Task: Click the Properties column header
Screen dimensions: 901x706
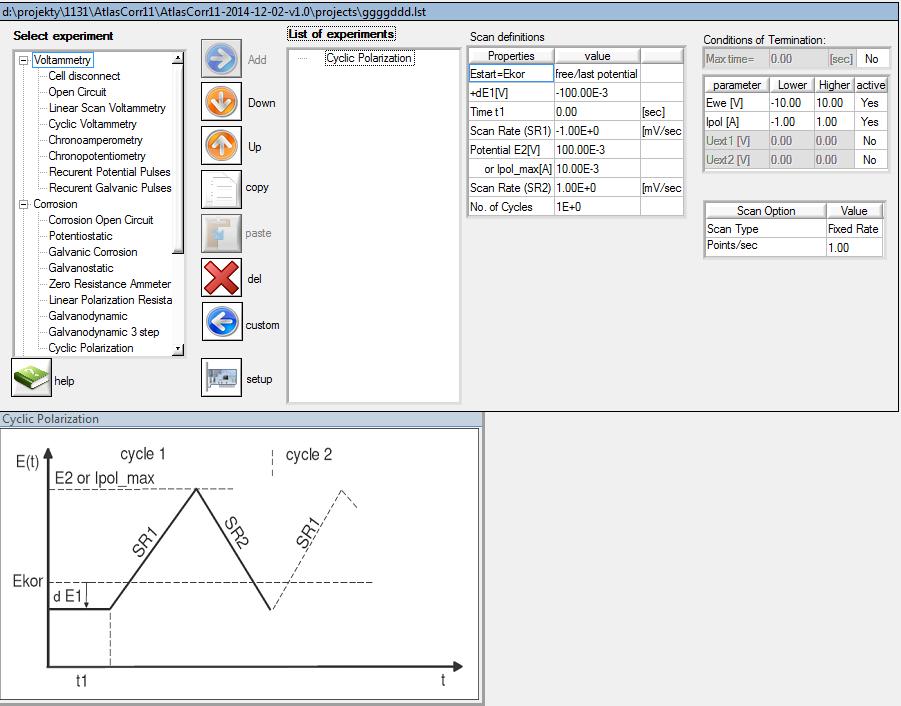Action: pyautogui.click(x=511, y=56)
